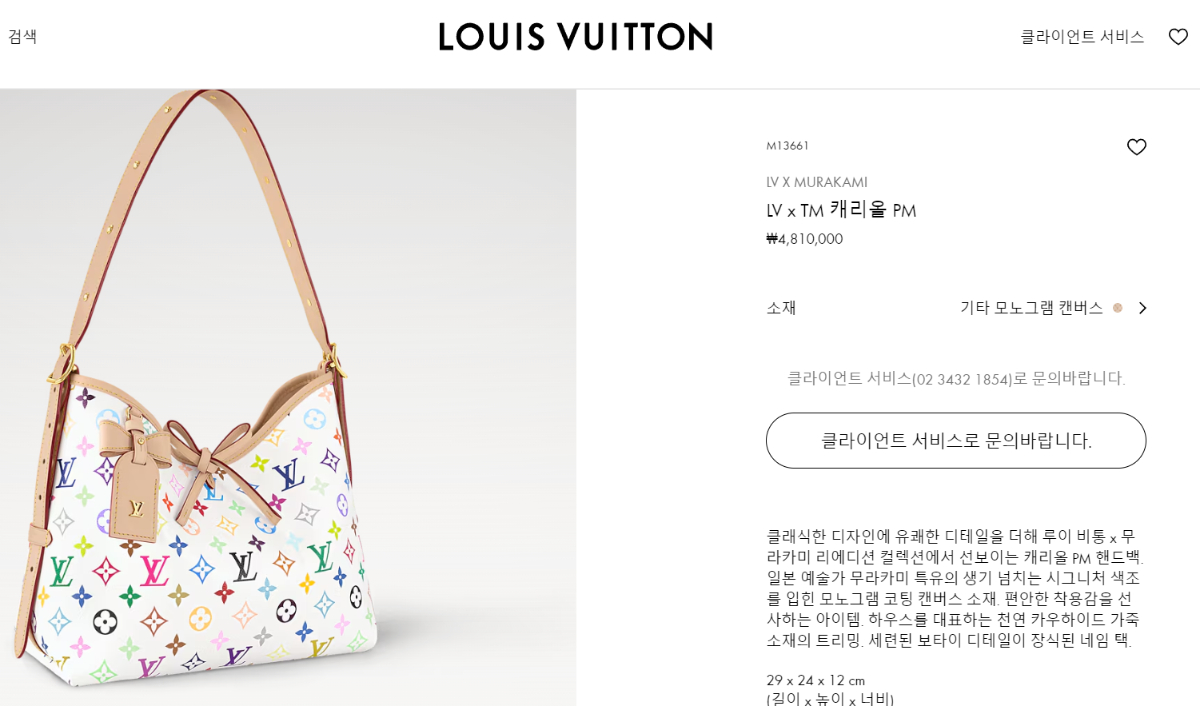The height and width of the screenshot is (706, 1200).
Task: Click the 클라이언트 서비스로 문의바랍니다 button
Action: pos(956,441)
